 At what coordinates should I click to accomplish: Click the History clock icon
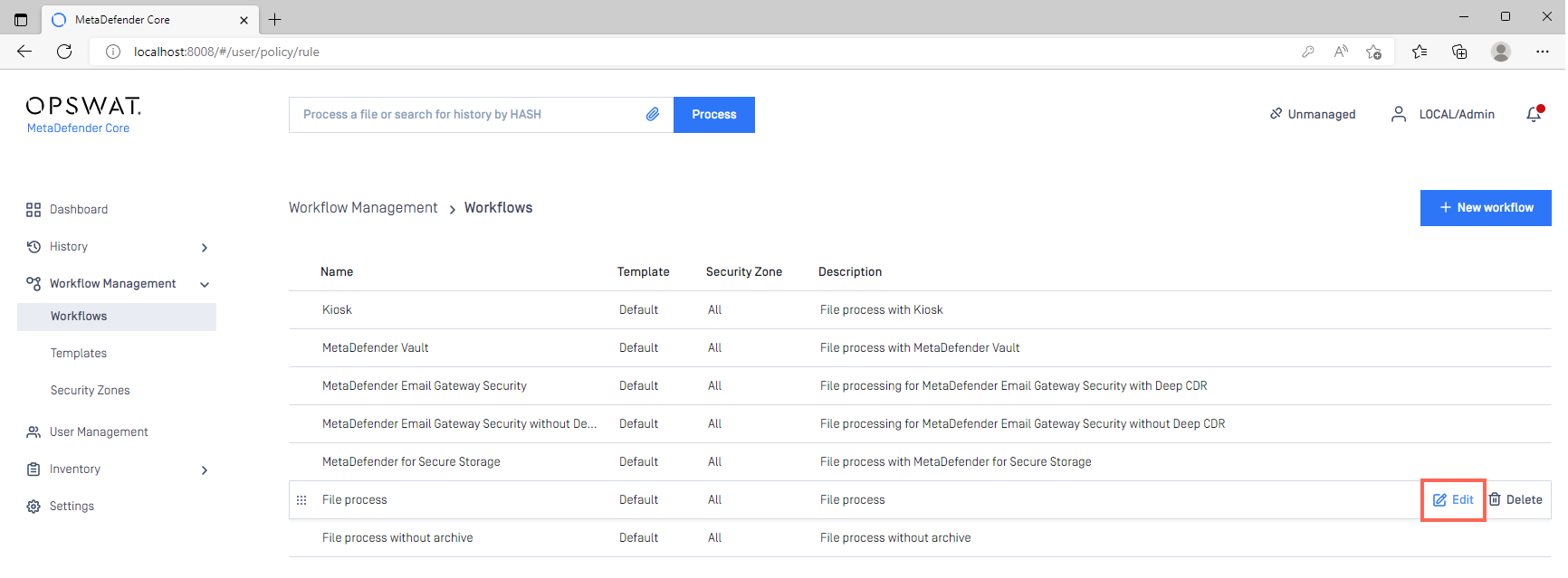point(33,247)
